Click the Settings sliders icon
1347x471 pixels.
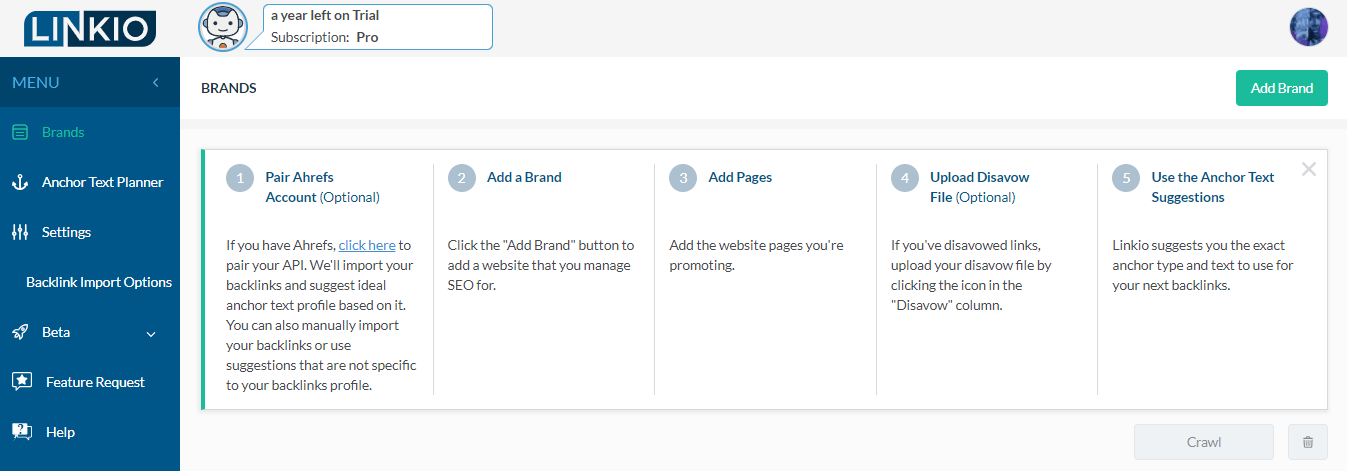tap(20, 232)
